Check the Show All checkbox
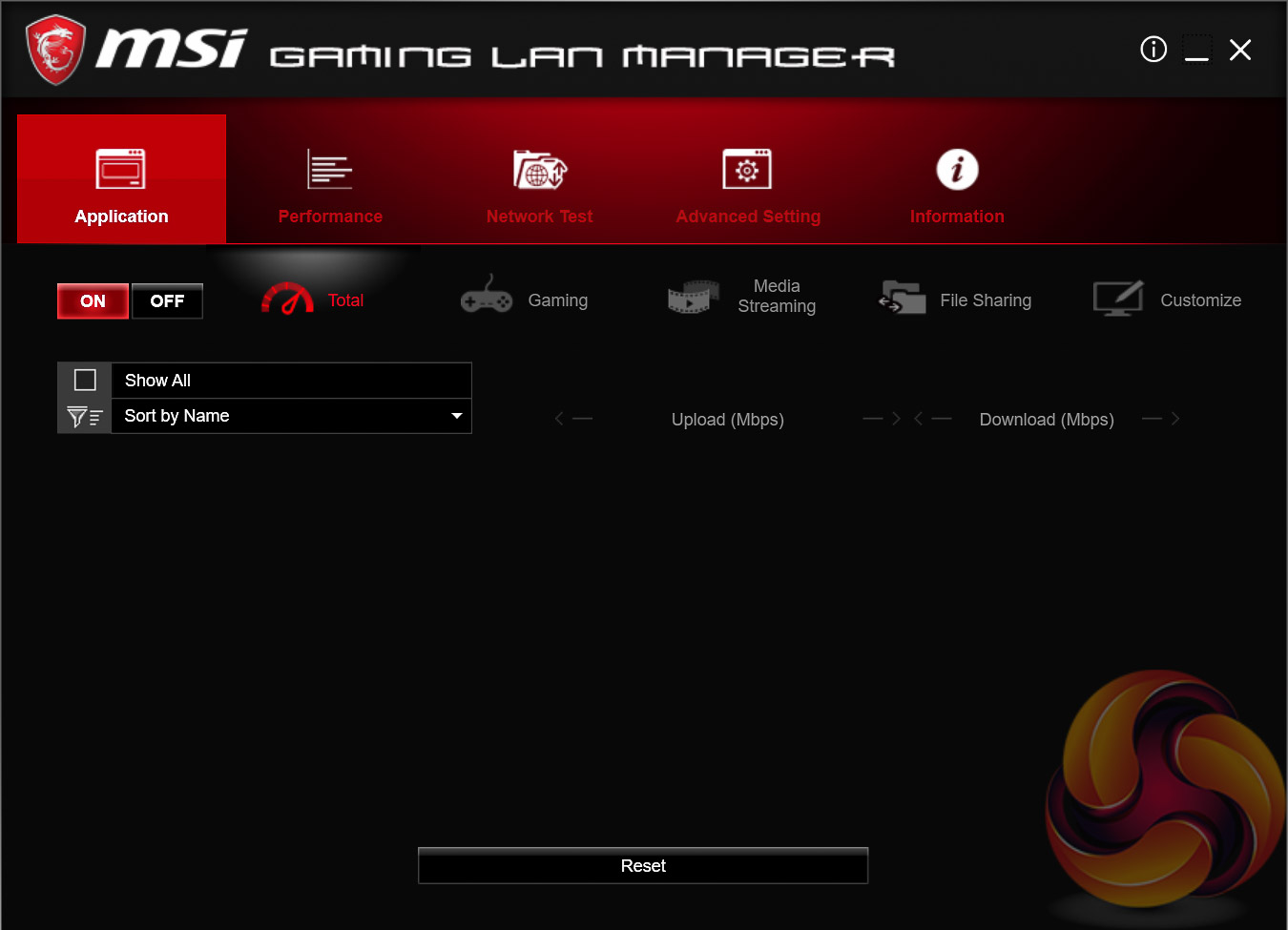This screenshot has width=1288, height=930. click(85, 381)
